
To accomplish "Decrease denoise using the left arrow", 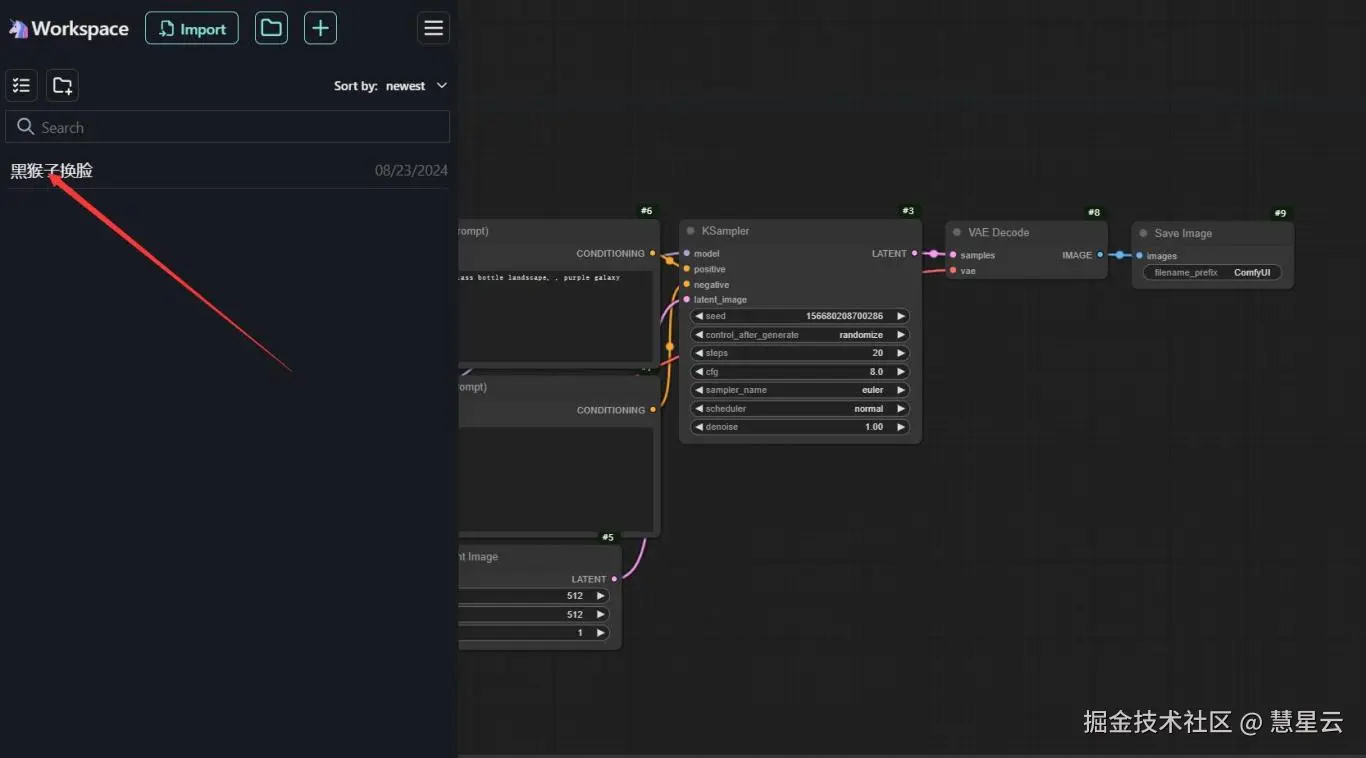I will pyautogui.click(x=699, y=427).
